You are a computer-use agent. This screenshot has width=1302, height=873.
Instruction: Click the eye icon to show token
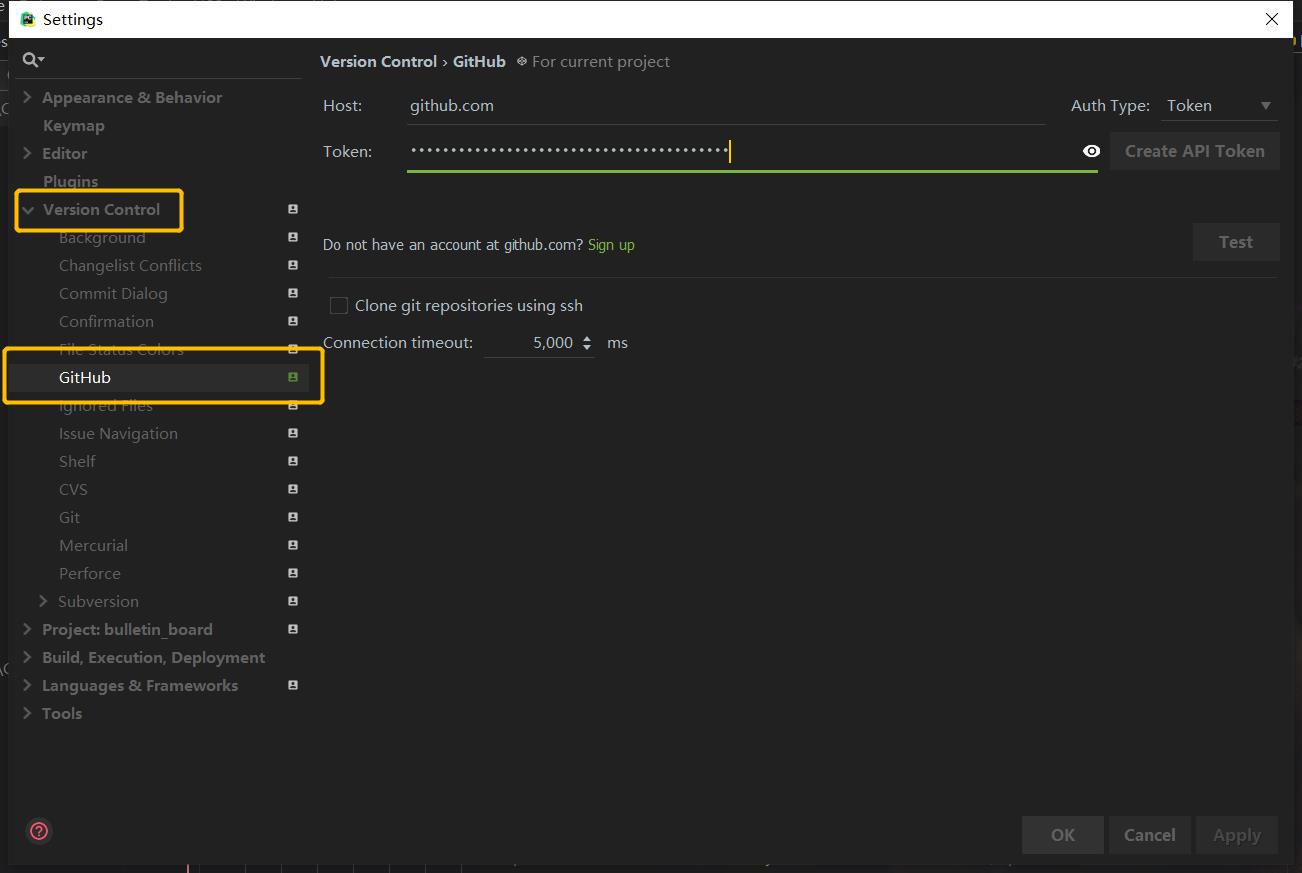(x=1091, y=151)
